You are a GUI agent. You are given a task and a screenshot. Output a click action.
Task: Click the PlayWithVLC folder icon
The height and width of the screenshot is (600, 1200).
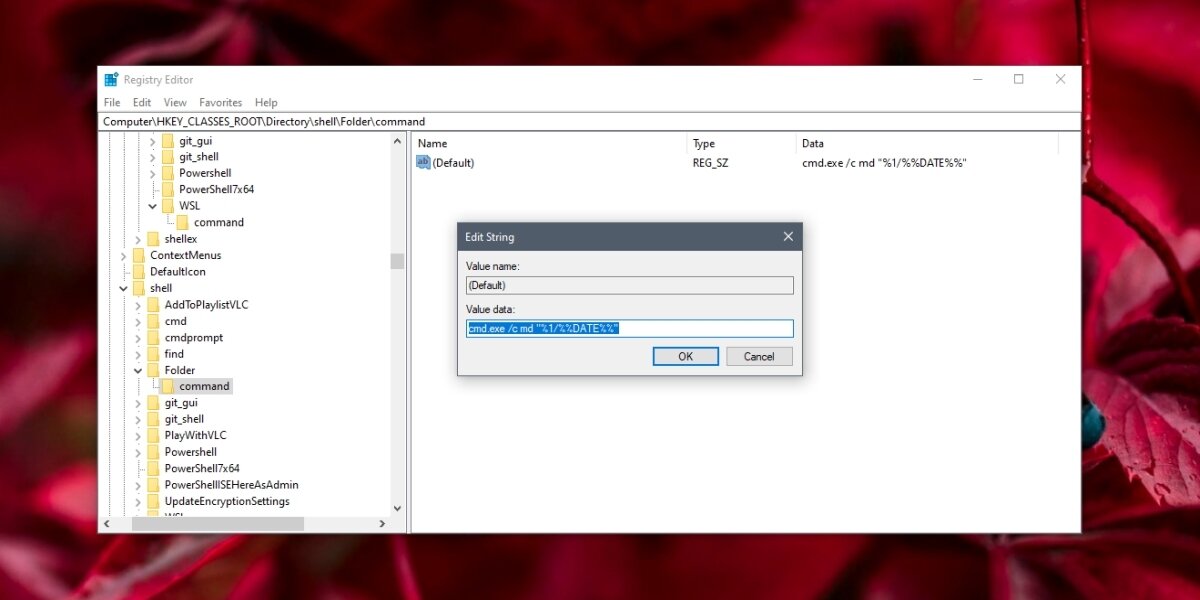[x=153, y=435]
